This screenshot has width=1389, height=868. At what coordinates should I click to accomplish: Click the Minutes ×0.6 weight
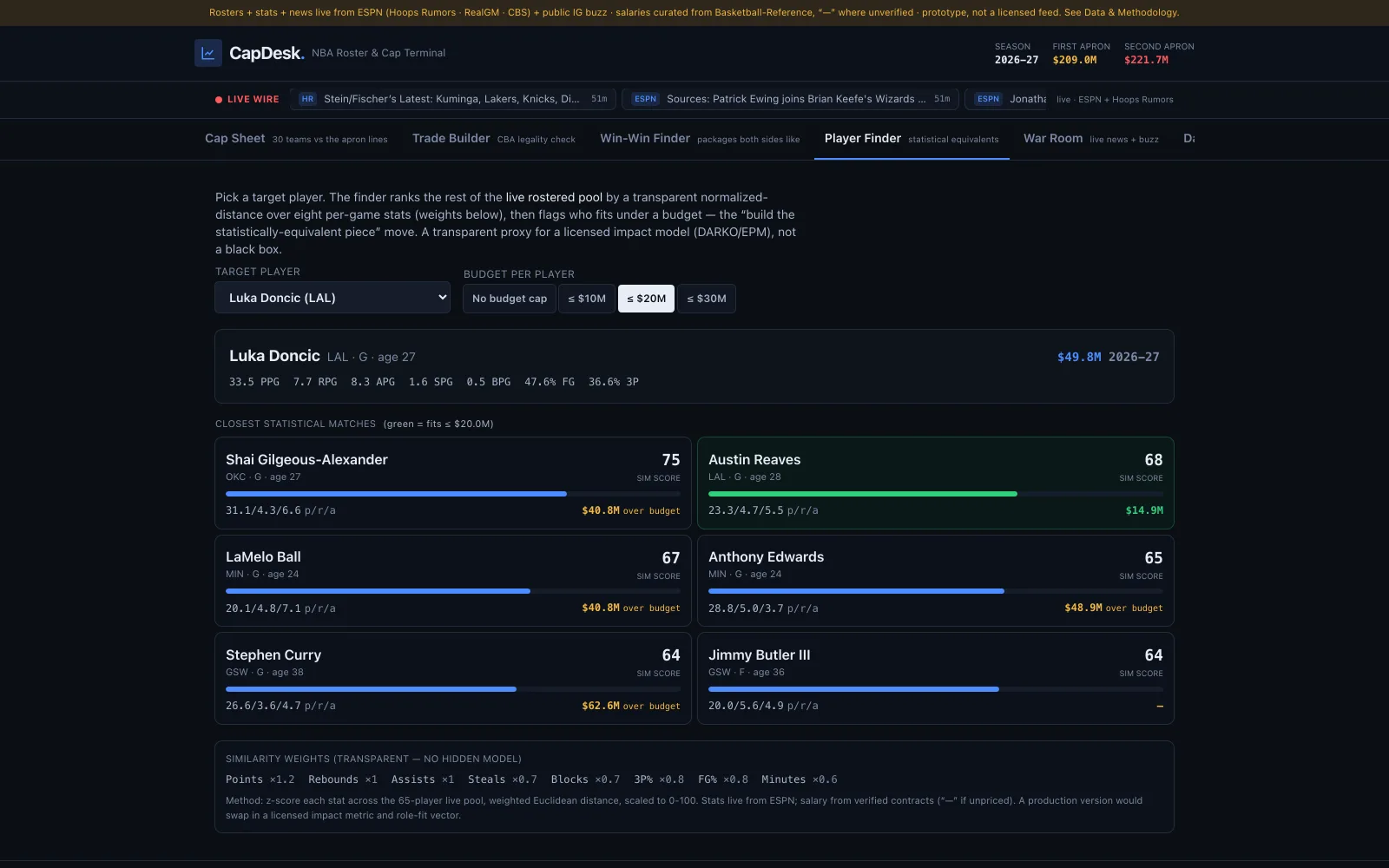800,779
